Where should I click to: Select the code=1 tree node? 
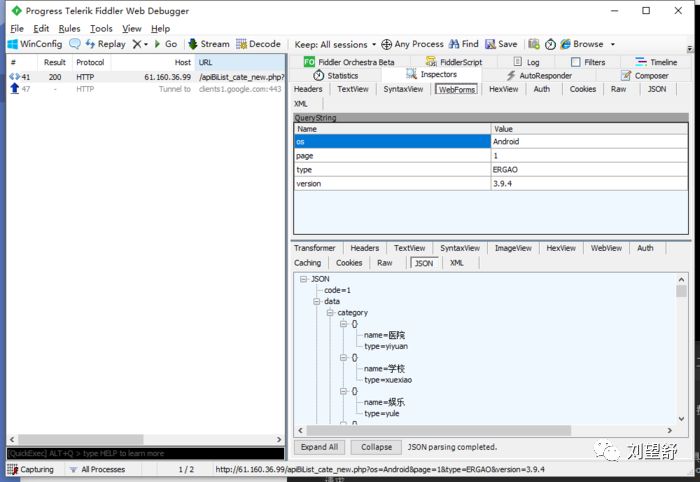pos(337,290)
